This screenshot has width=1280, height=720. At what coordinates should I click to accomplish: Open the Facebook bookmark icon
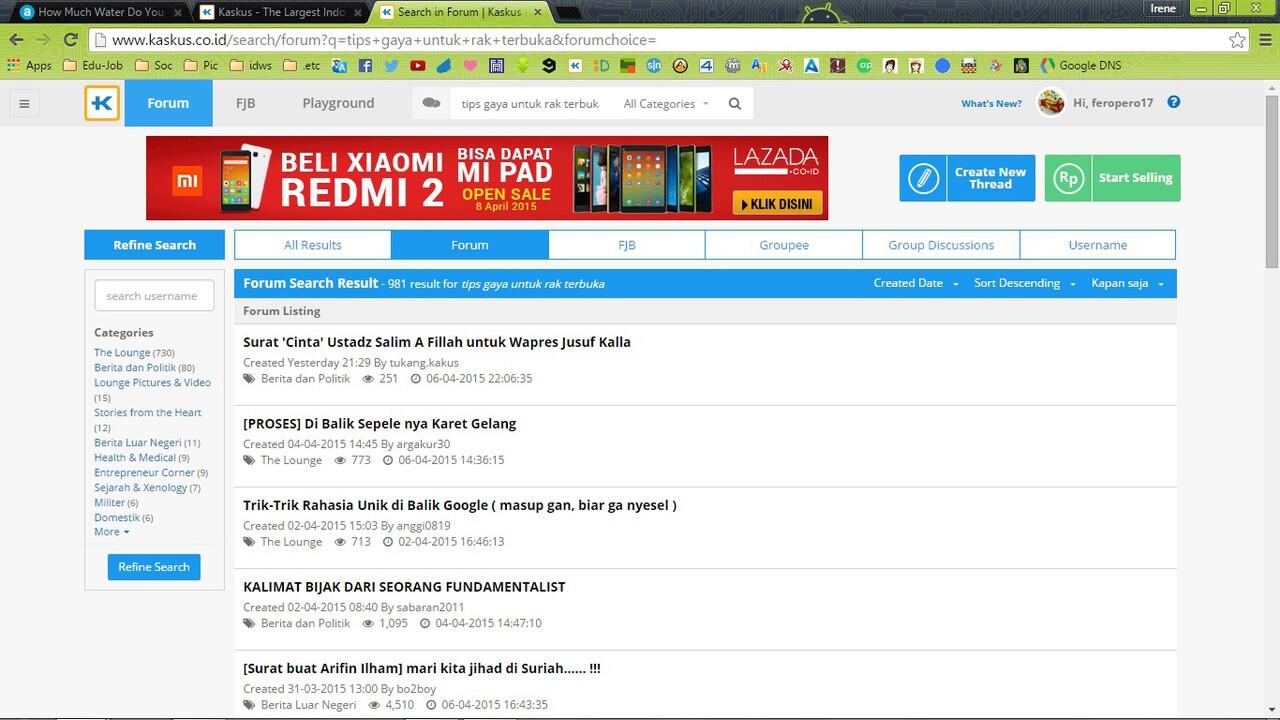pyautogui.click(x=365, y=66)
